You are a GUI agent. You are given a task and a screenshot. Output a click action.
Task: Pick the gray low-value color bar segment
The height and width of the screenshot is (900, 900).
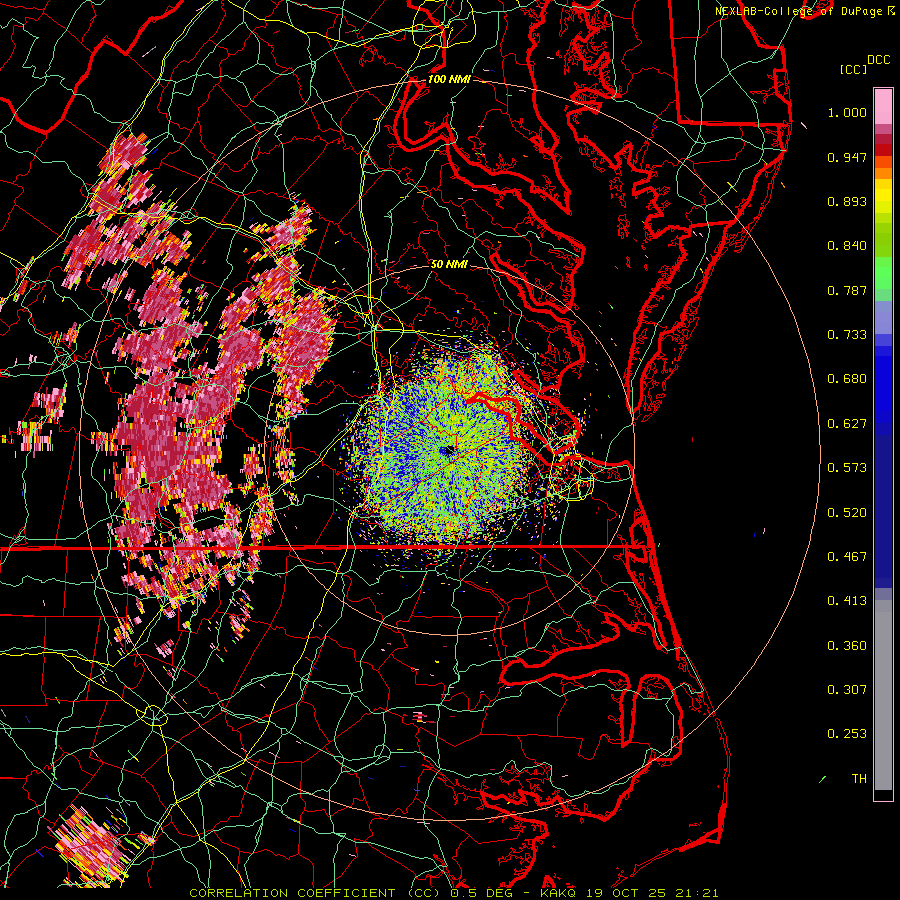[x=883, y=695]
